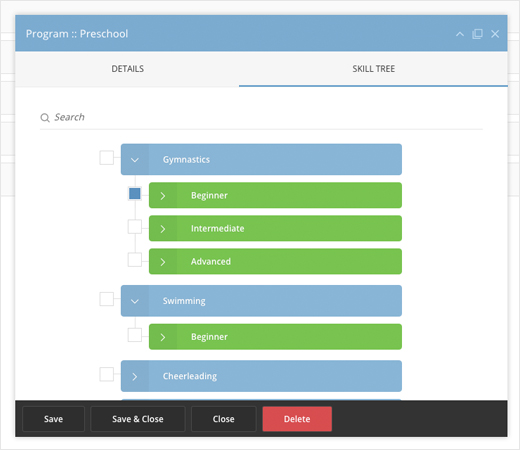The height and width of the screenshot is (450, 520).
Task: Check the Cheerleading checkbox
Action: (107, 374)
